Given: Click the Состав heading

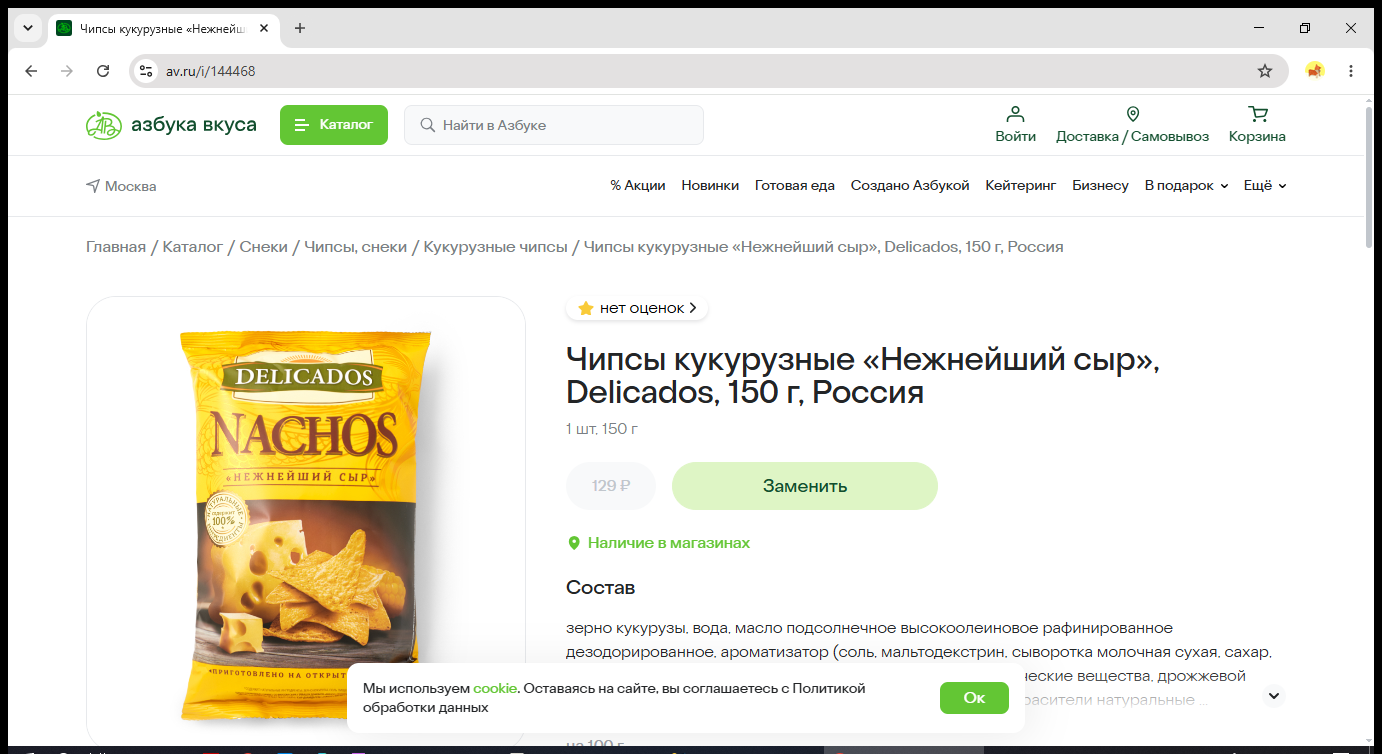Looking at the screenshot, I should pyautogui.click(x=601, y=587).
